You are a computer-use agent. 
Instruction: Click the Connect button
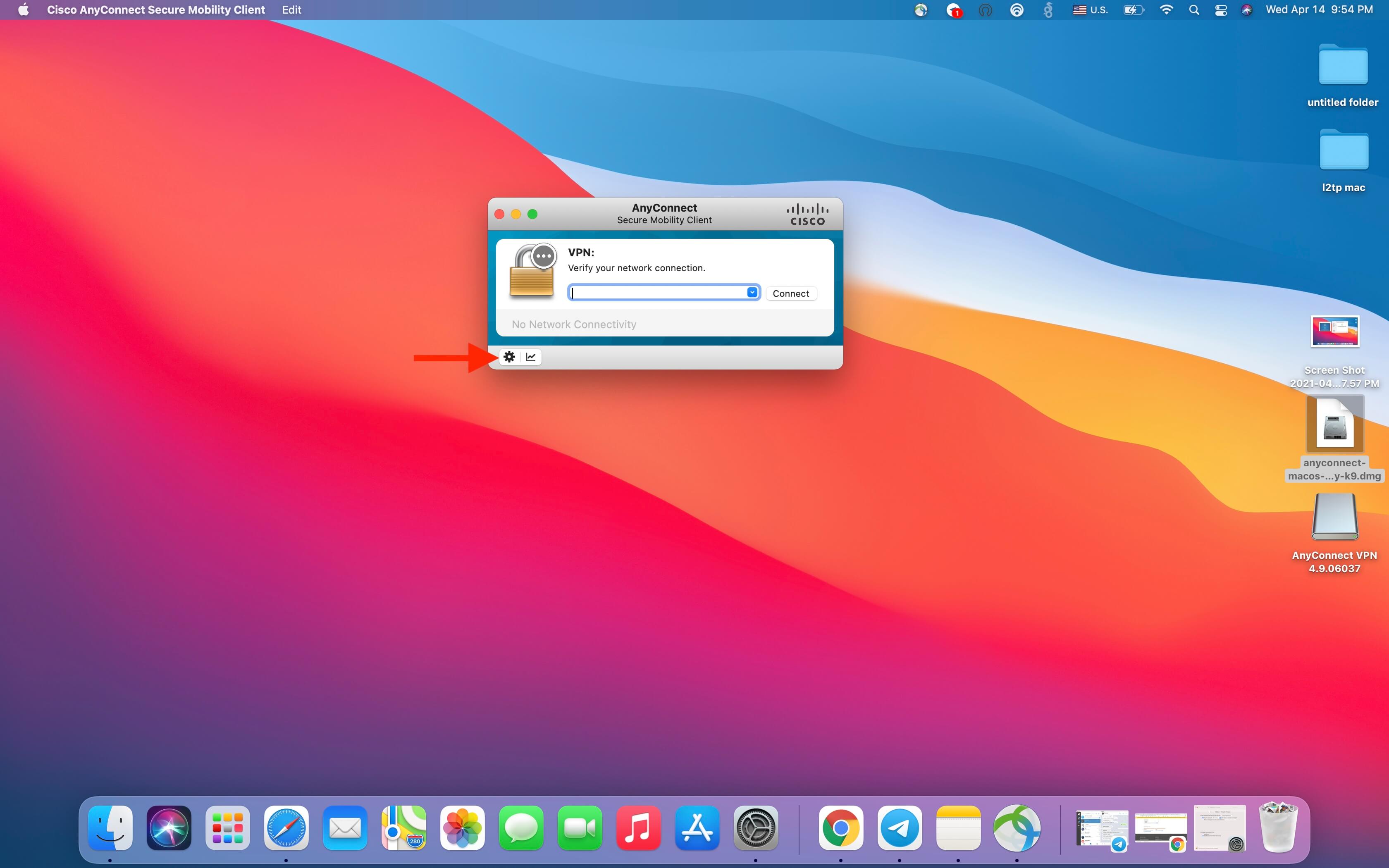790,293
